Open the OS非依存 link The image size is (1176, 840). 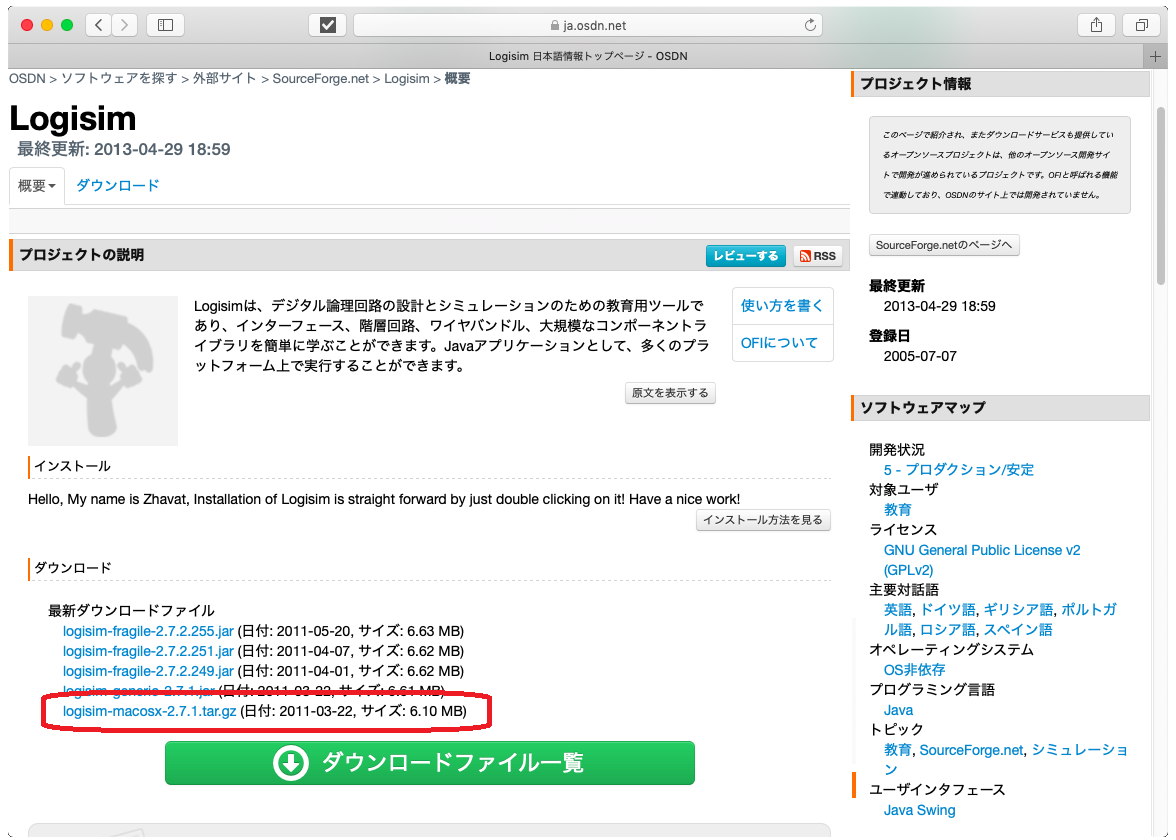point(914,670)
